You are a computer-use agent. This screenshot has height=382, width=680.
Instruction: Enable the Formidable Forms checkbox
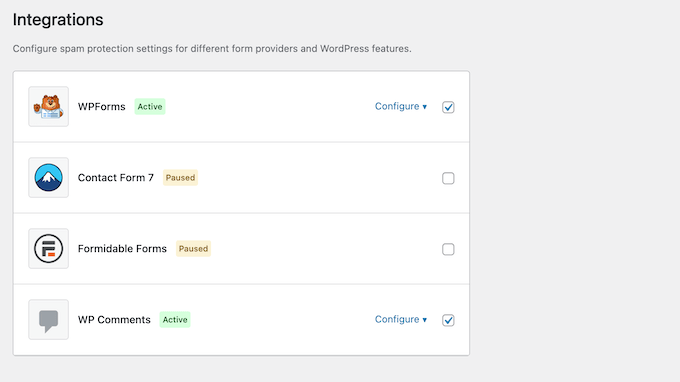pos(448,249)
